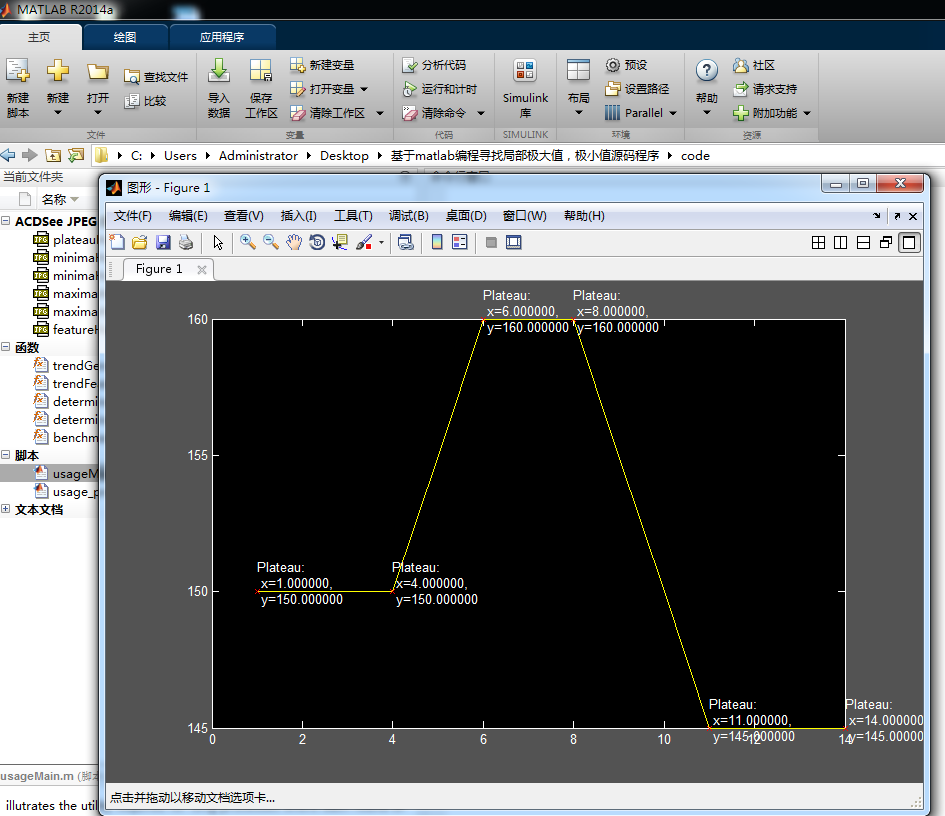Enable the Data Cursor tool
The image size is (945, 816).
pyautogui.click(x=341, y=242)
